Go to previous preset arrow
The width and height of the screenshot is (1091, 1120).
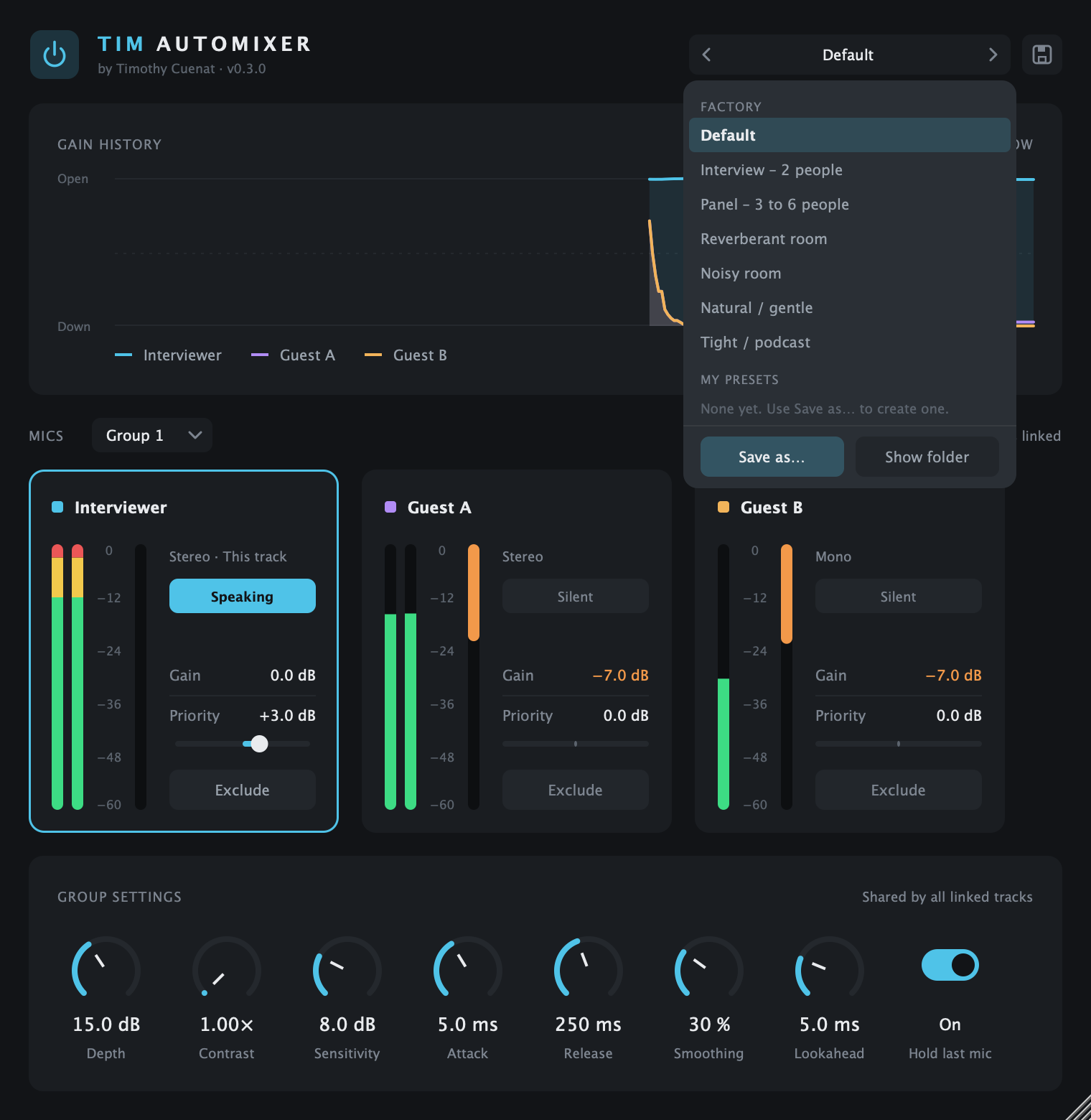(x=706, y=55)
